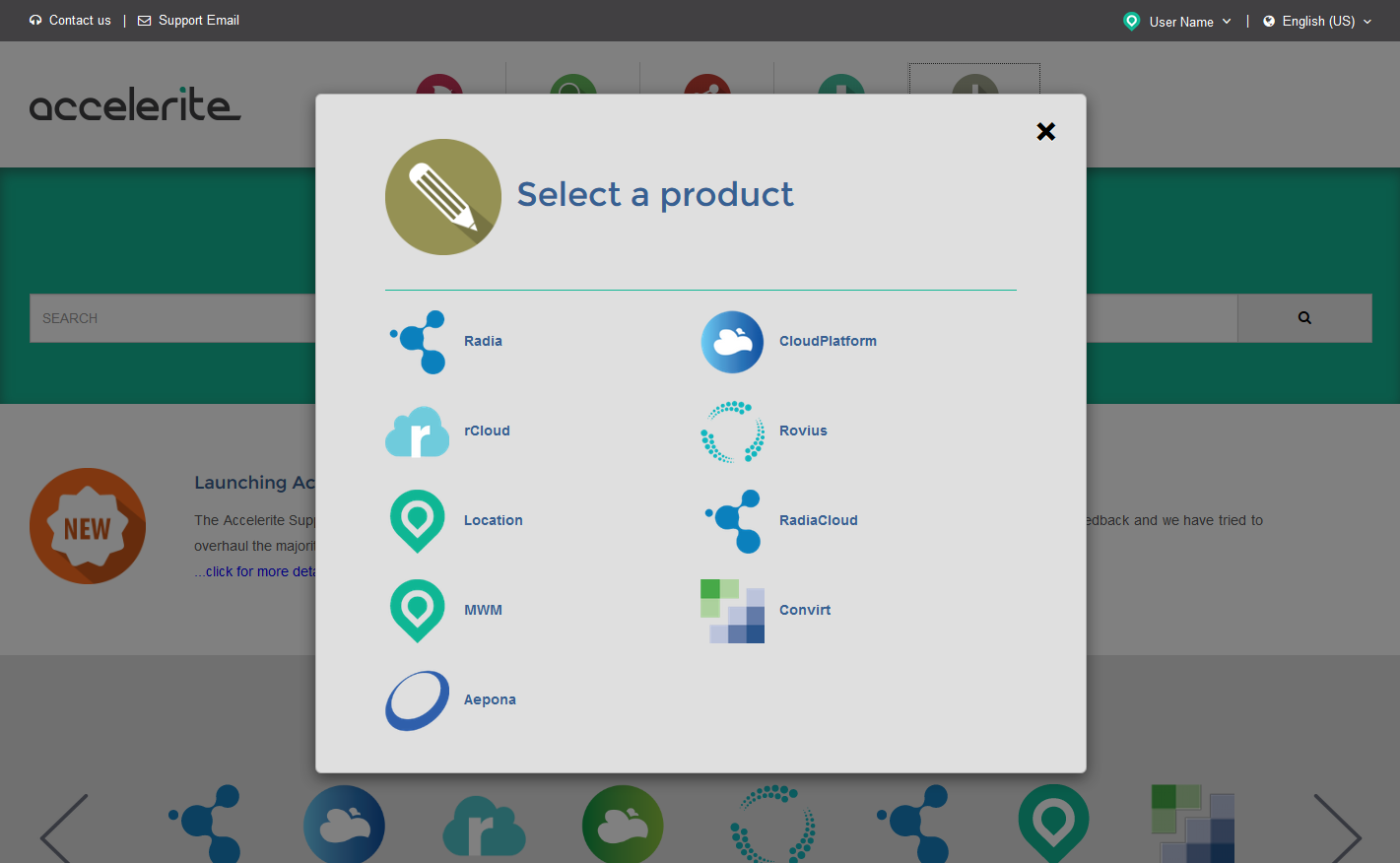Choose the Radia product icon in the dialog
Screen dimensions: 1400x863
[418, 342]
